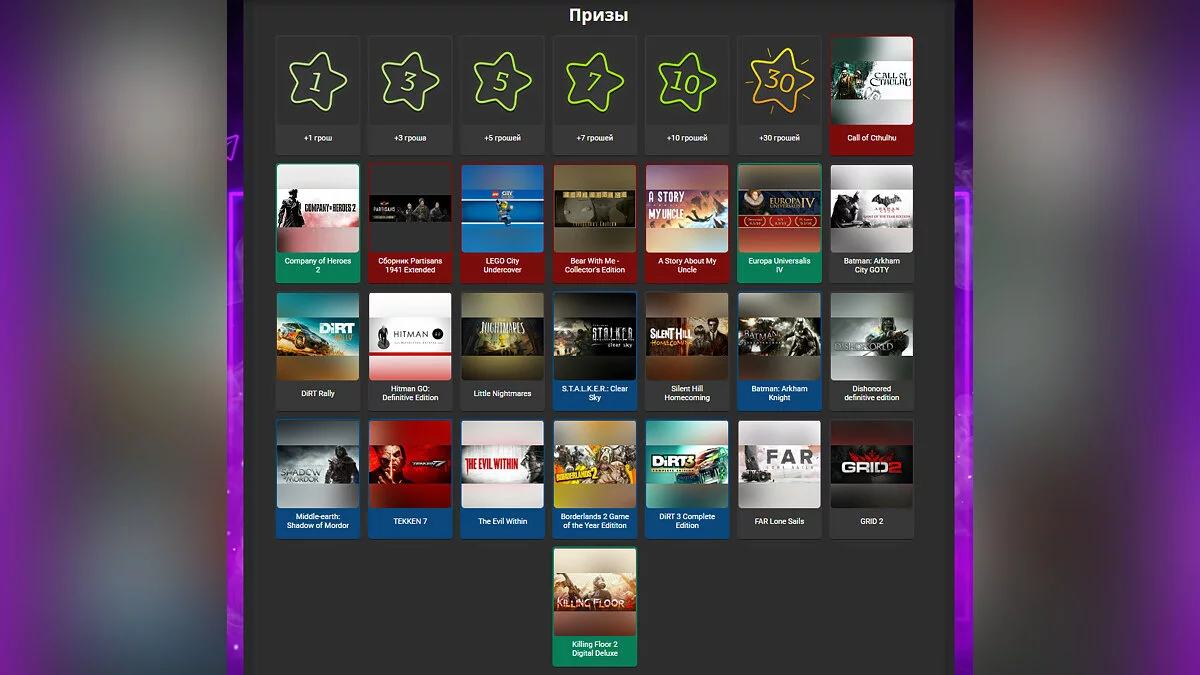The image size is (1200, 675).
Task: Open the Partisans 1941 cover image
Action: (x=410, y=208)
